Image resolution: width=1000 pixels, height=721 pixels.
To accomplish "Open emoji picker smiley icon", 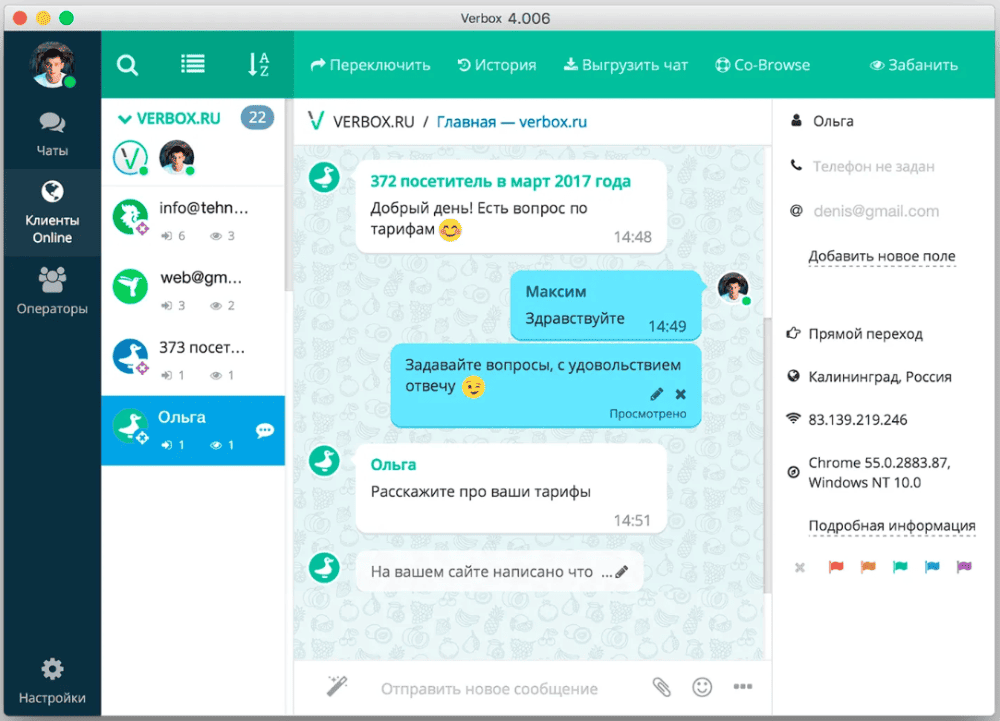I will pyautogui.click(x=702, y=687).
